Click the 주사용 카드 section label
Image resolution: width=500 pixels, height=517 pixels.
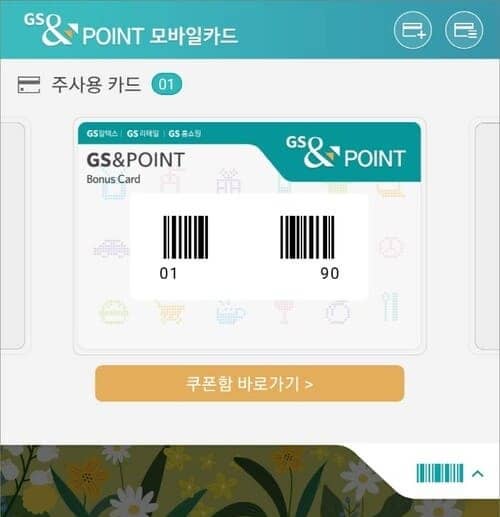96,84
